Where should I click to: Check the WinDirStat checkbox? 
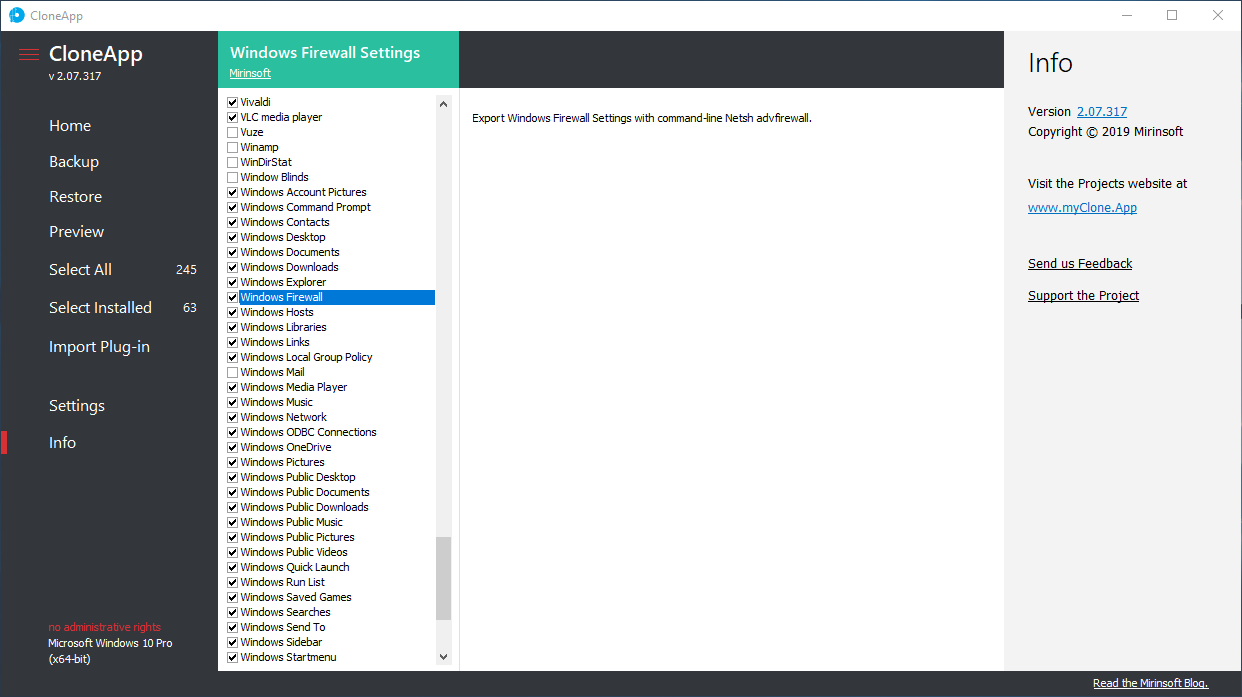(233, 162)
